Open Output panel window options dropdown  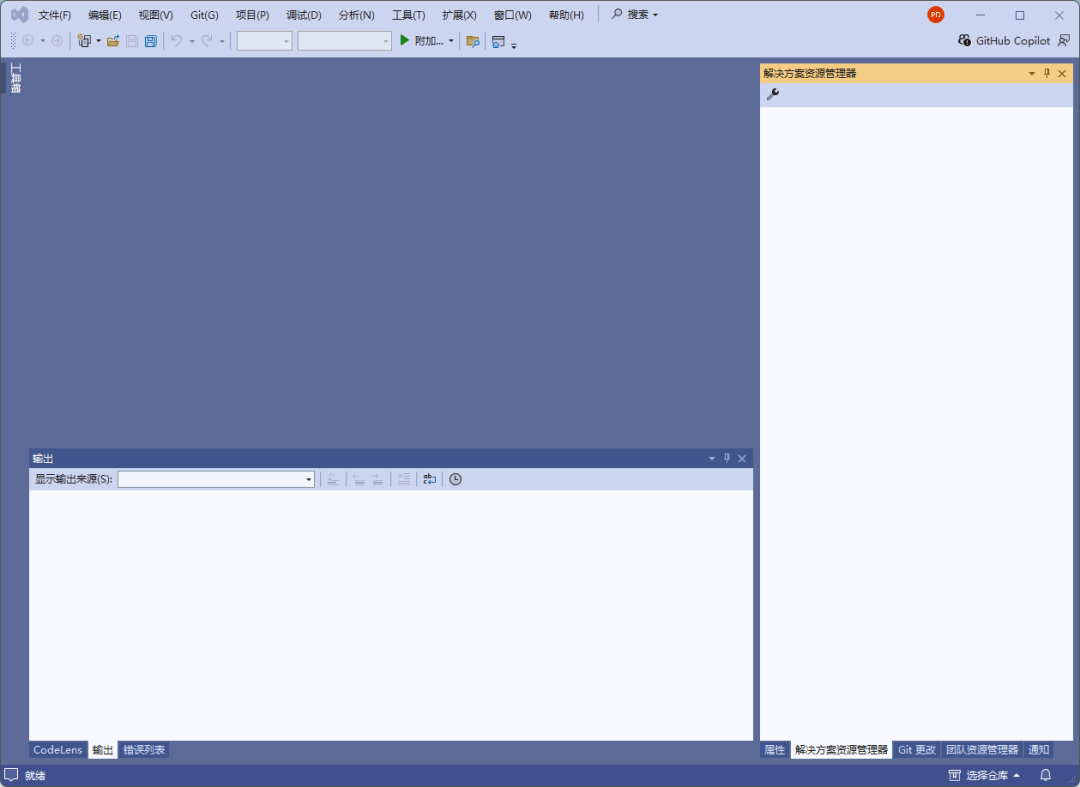tap(712, 459)
